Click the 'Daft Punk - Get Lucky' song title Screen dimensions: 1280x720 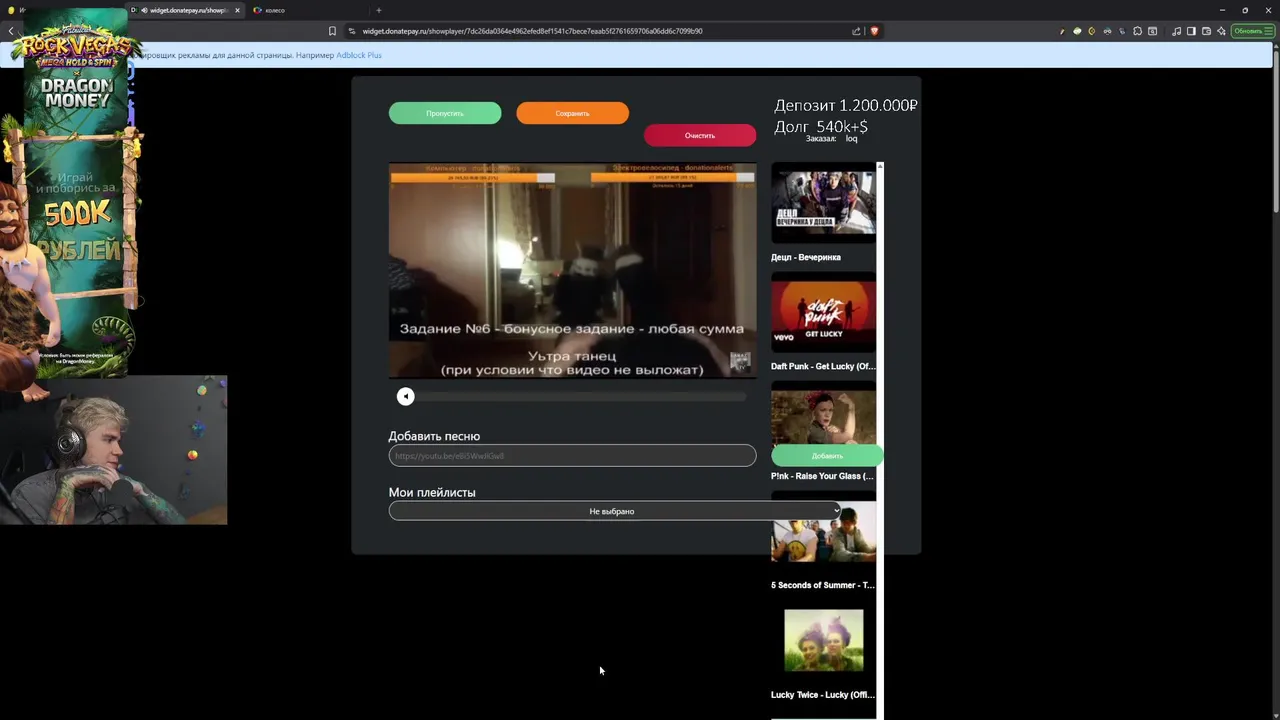point(823,366)
